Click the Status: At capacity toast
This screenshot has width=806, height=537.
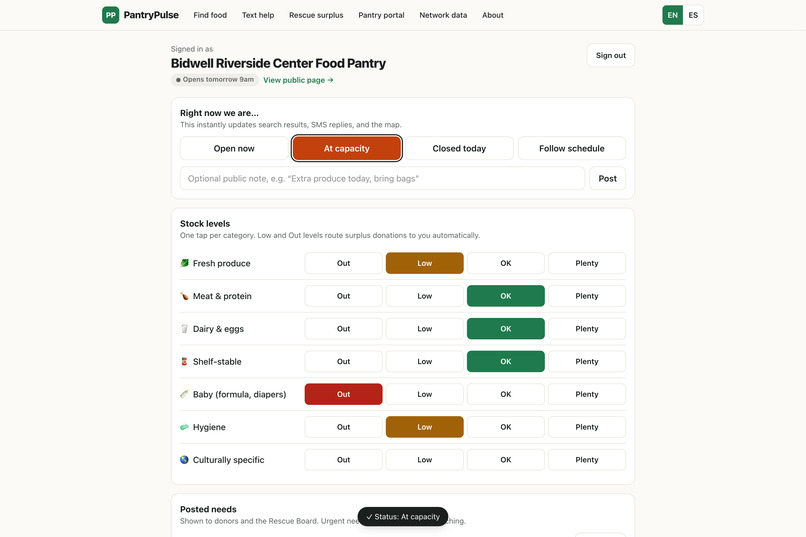click(x=403, y=516)
